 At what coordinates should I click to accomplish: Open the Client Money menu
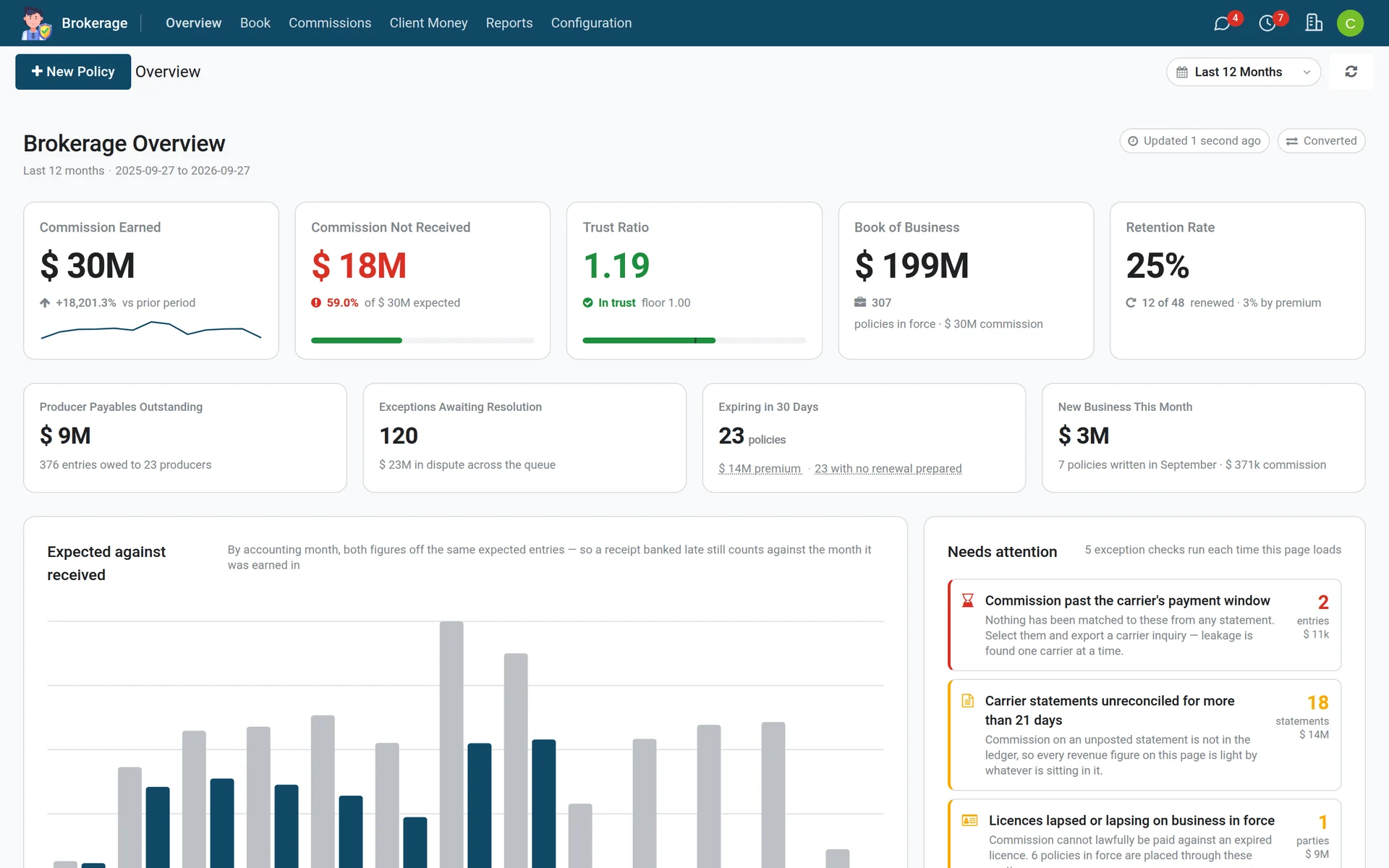(x=428, y=23)
